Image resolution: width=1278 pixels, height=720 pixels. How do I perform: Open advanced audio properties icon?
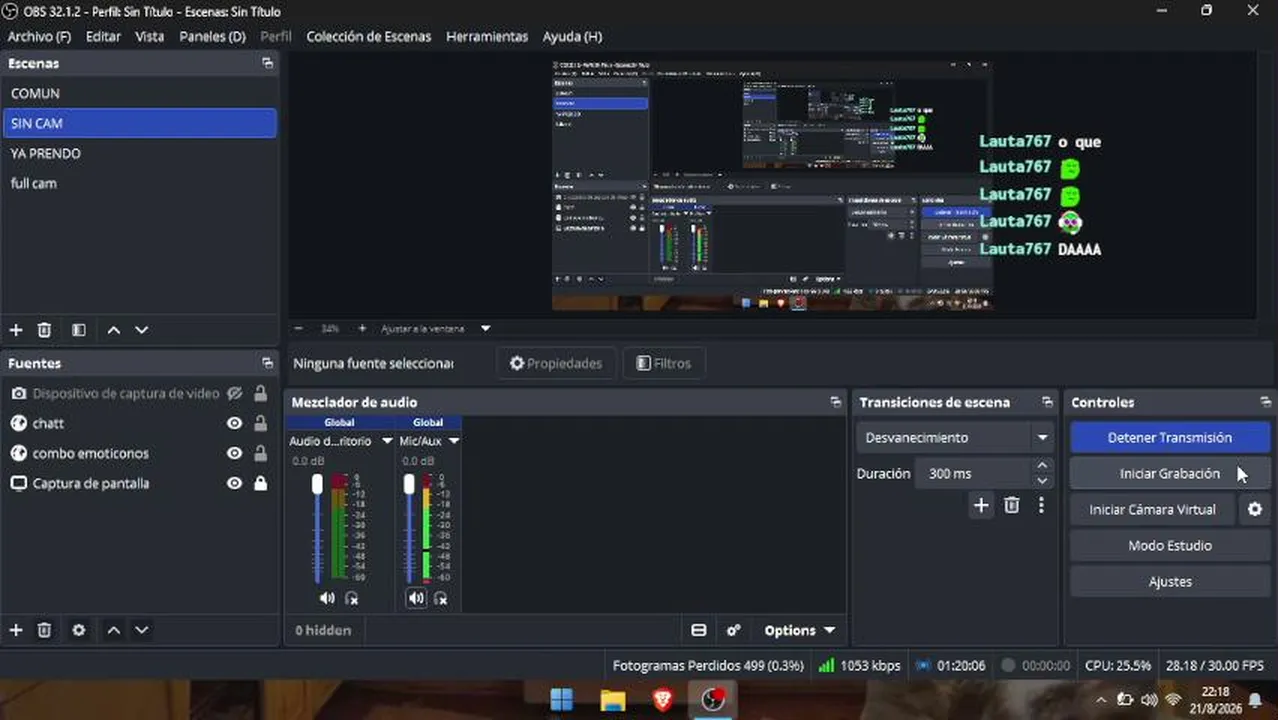point(734,630)
